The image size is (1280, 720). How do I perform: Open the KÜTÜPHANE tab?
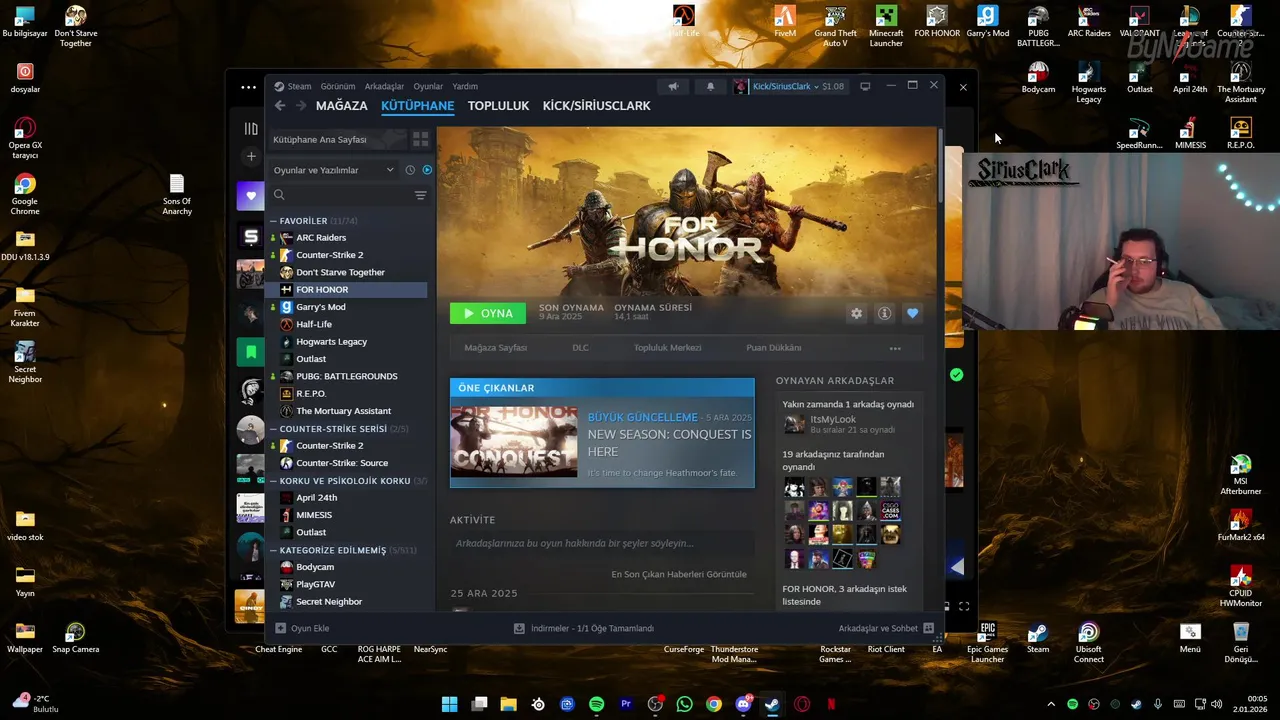(x=417, y=105)
